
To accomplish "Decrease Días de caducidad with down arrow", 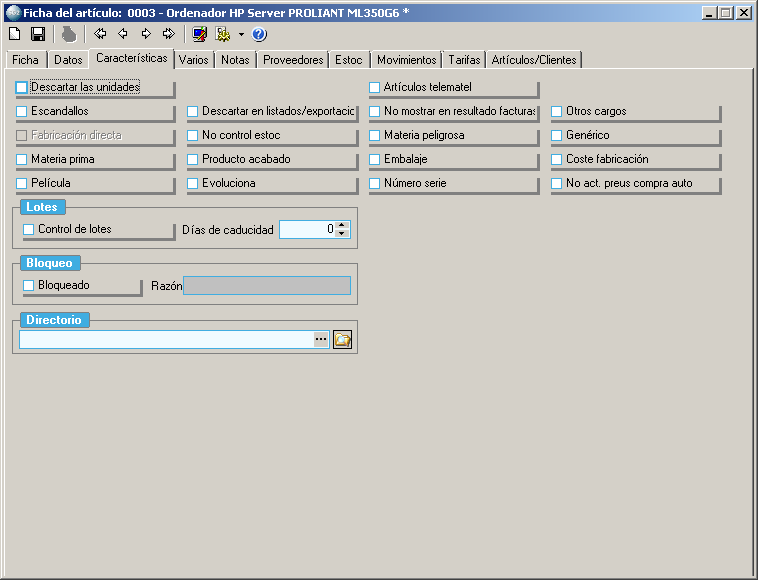I will click(x=342, y=233).
